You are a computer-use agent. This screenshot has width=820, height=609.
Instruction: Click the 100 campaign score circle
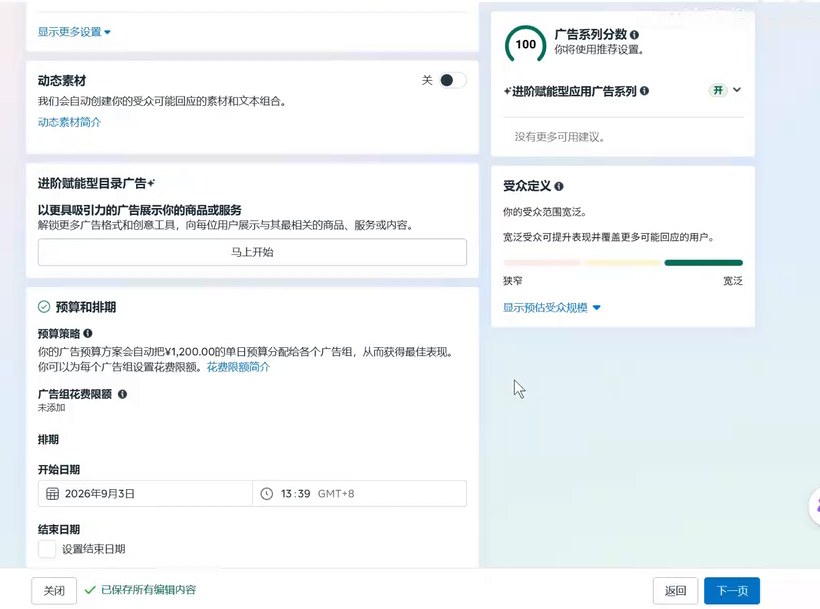526,45
